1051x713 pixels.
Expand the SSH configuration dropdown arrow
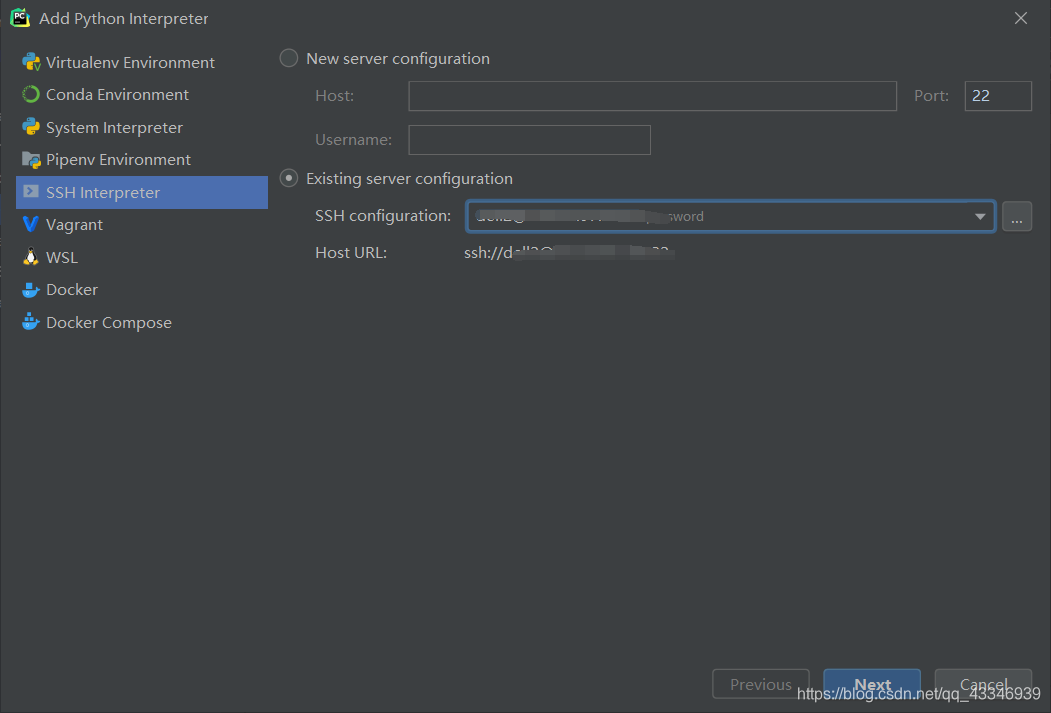click(x=980, y=216)
